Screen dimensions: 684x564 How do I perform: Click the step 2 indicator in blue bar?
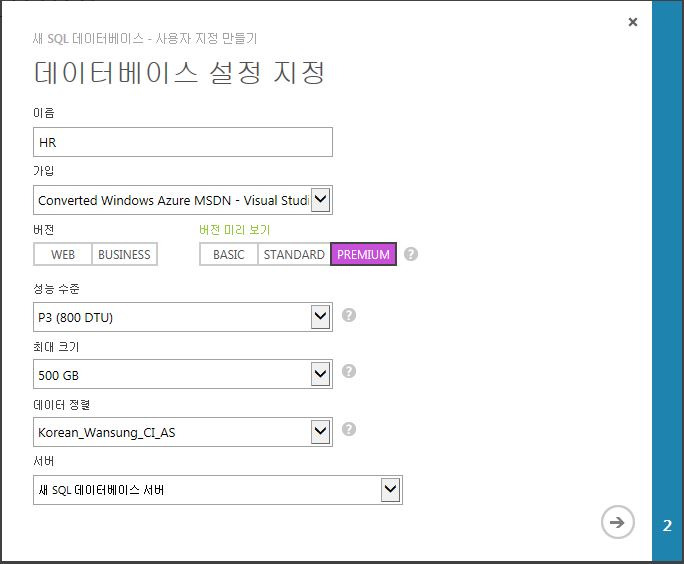click(667, 526)
